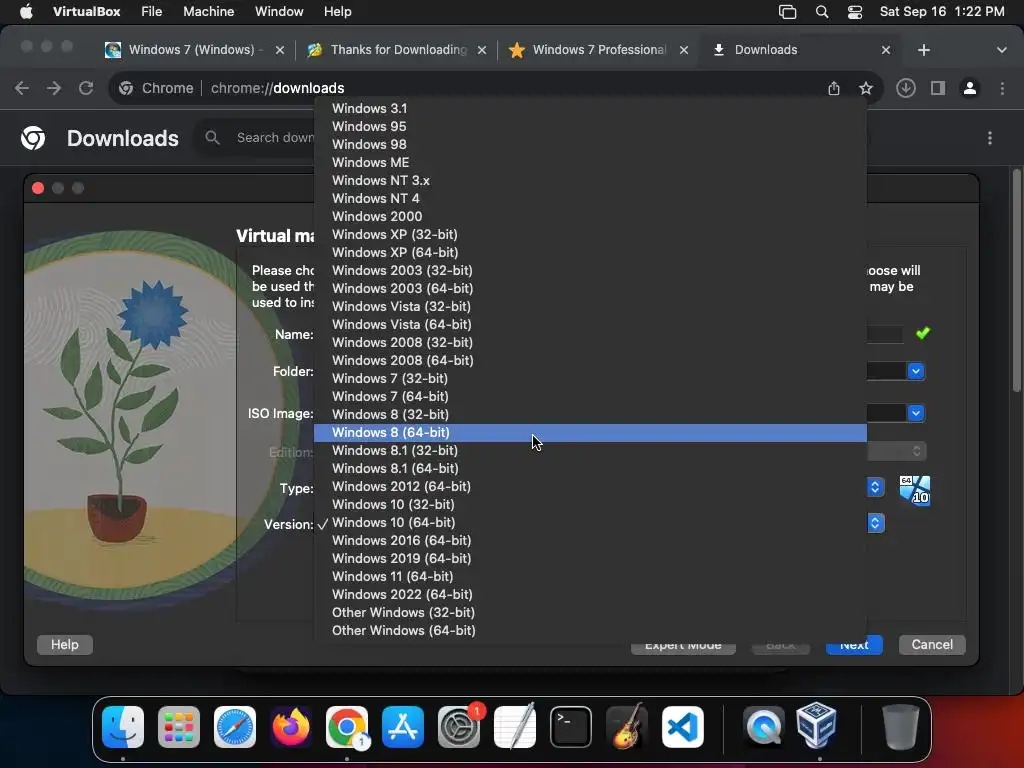This screenshot has width=1024, height=768.
Task: Select Windows 3.1 entry
Action: (590, 108)
